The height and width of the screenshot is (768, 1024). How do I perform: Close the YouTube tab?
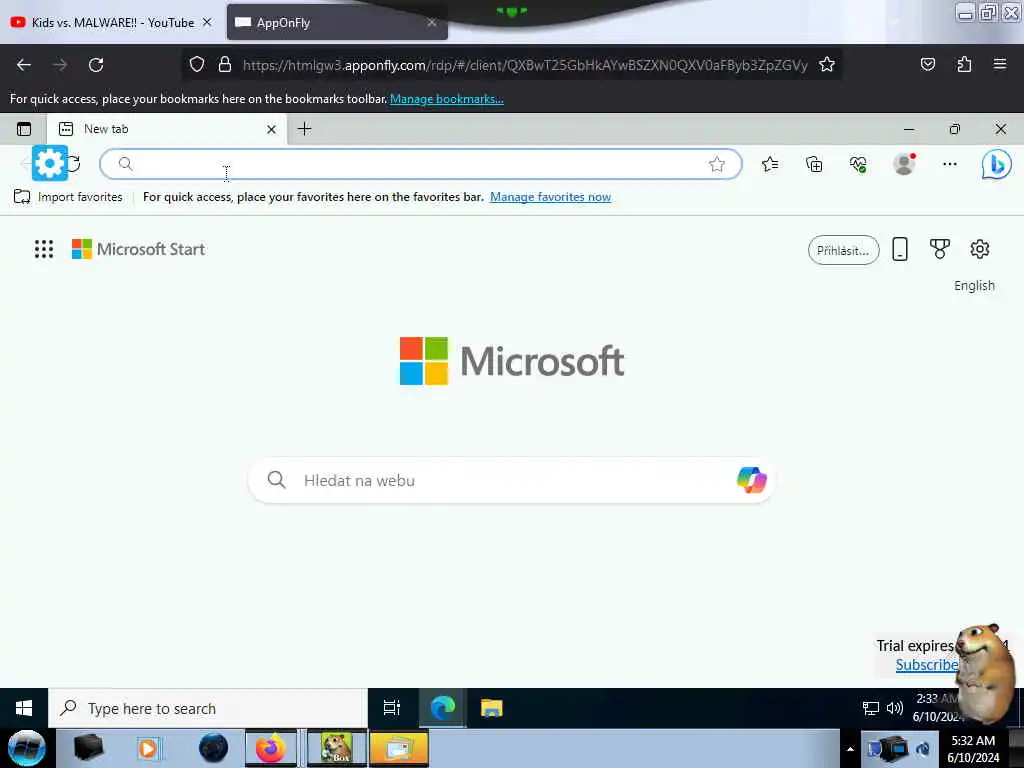pyautogui.click(x=207, y=23)
